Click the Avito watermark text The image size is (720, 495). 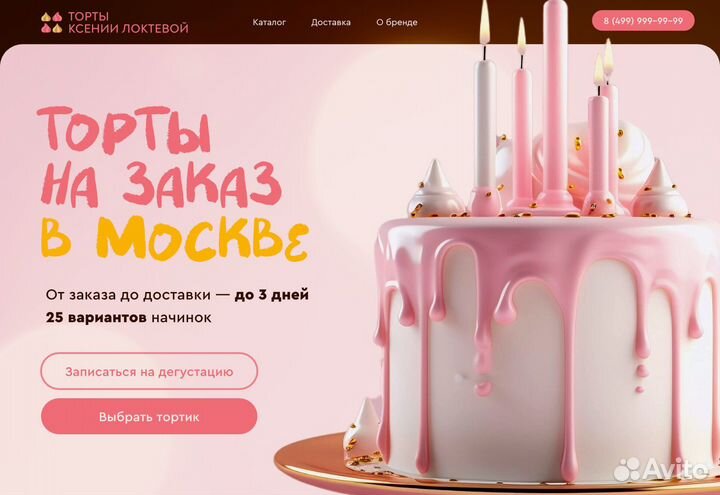click(x=675, y=469)
